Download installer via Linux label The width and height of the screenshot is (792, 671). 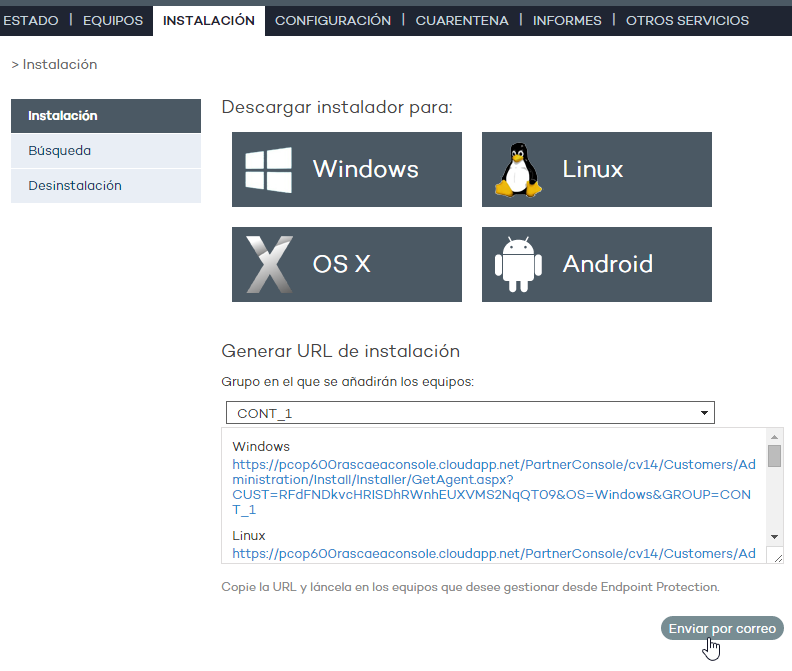(x=593, y=169)
